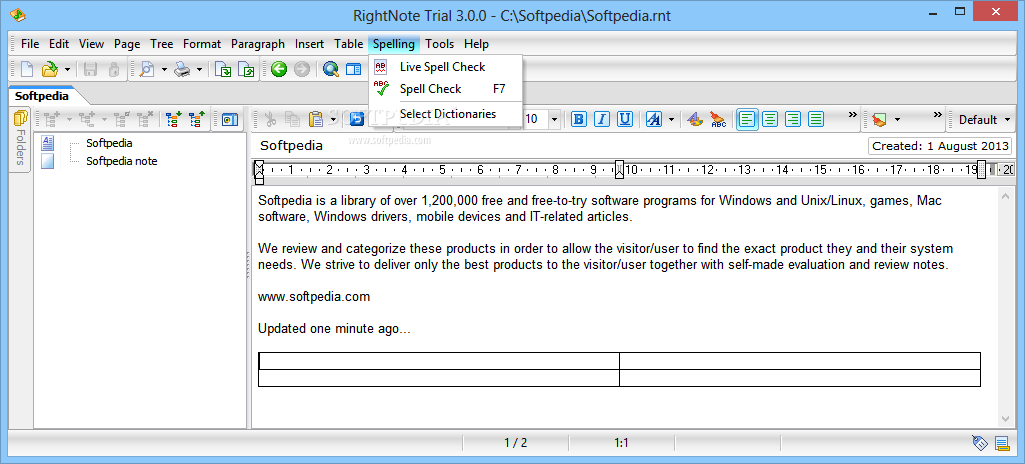This screenshot has width=1025, height=464.
Task: Create a new file with the blank page icon
Action: pyautogui.click(x=27, y=69)
